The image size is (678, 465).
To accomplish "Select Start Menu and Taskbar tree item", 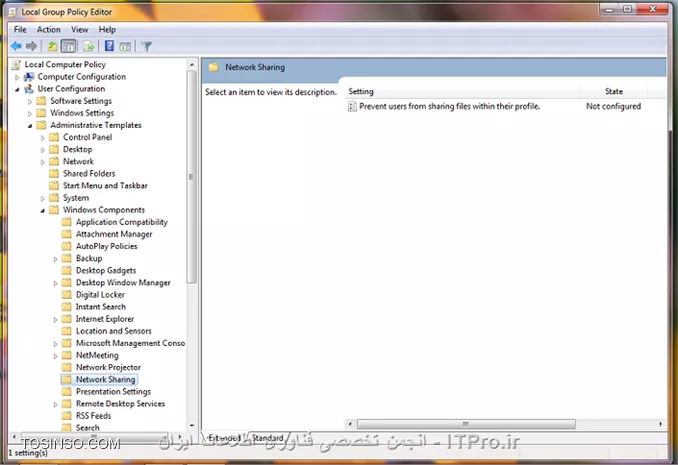I will 105,186.
